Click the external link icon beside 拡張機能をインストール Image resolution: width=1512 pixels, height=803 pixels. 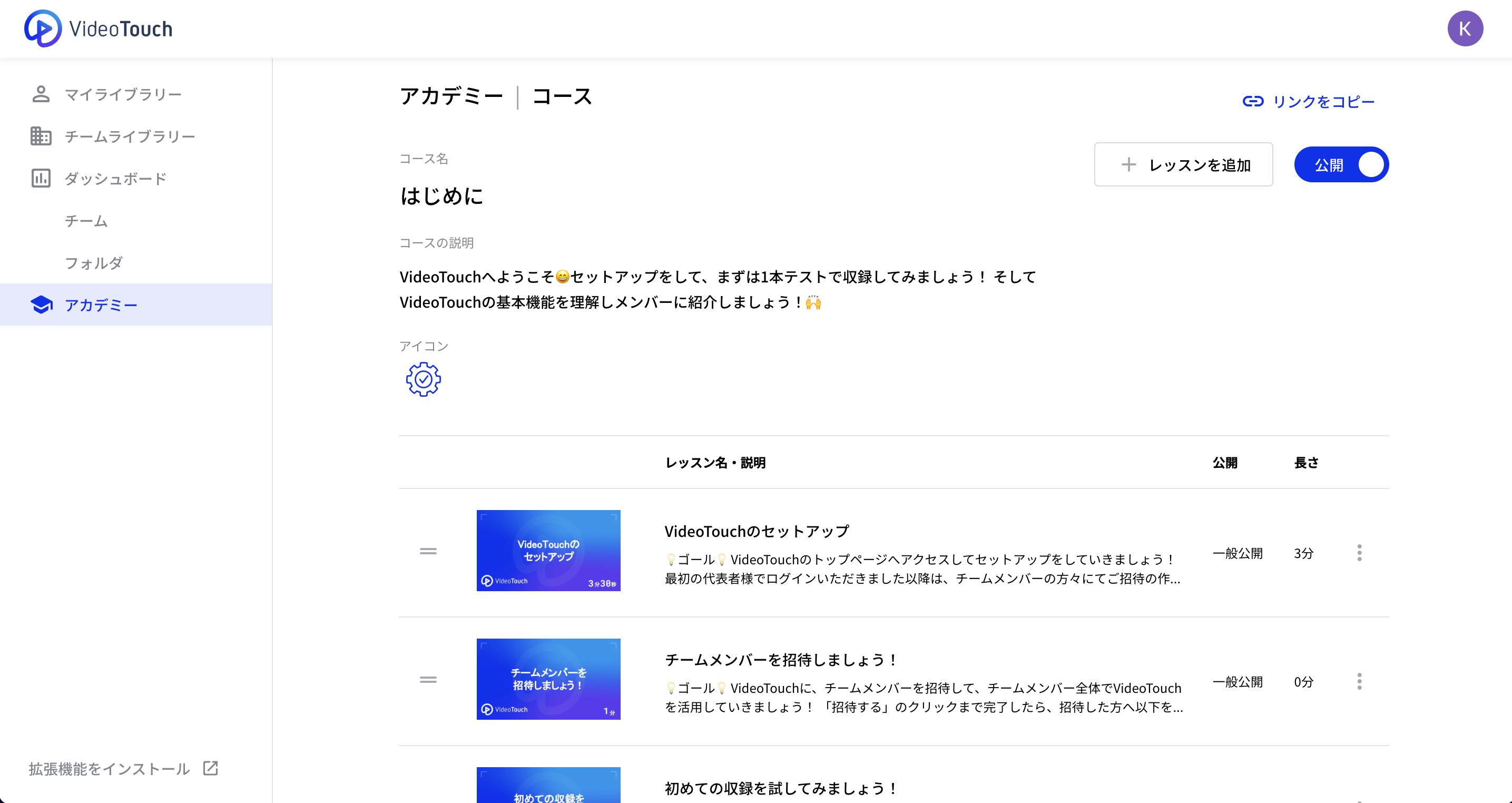coord(210,768)
